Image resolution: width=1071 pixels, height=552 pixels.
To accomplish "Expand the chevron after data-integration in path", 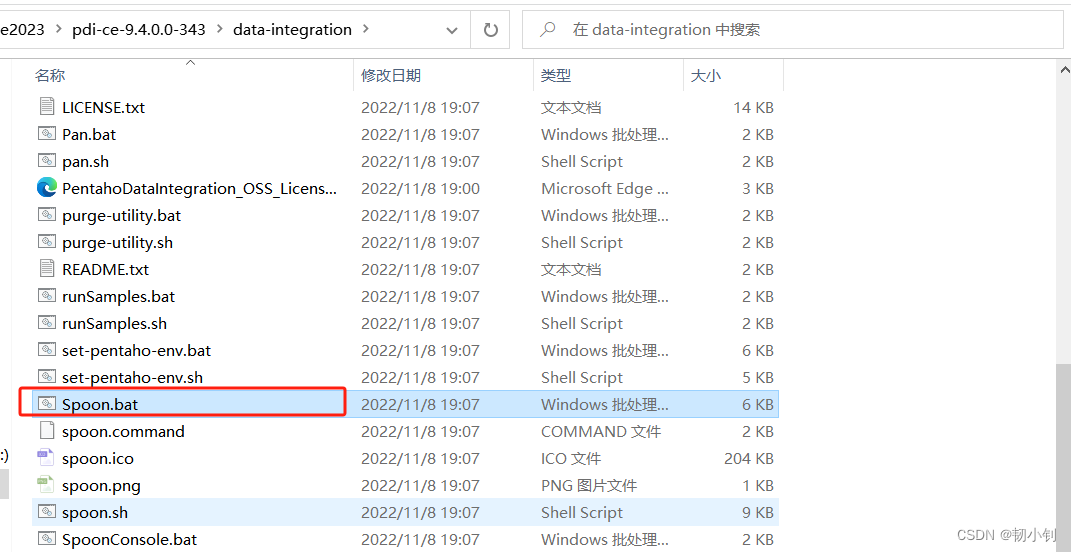I will [x=365, y=29].
